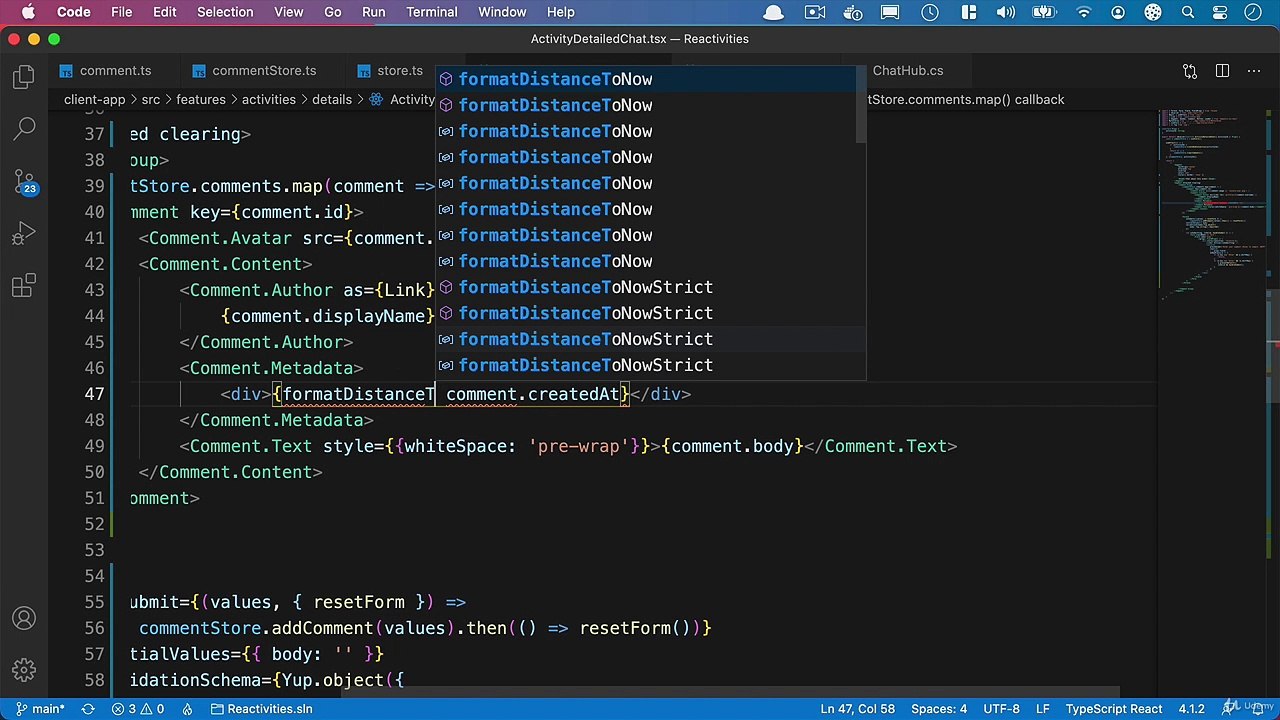Open the Run and Debug view
The width and height of the screenshot is (1280, 720).
(24, 235)
